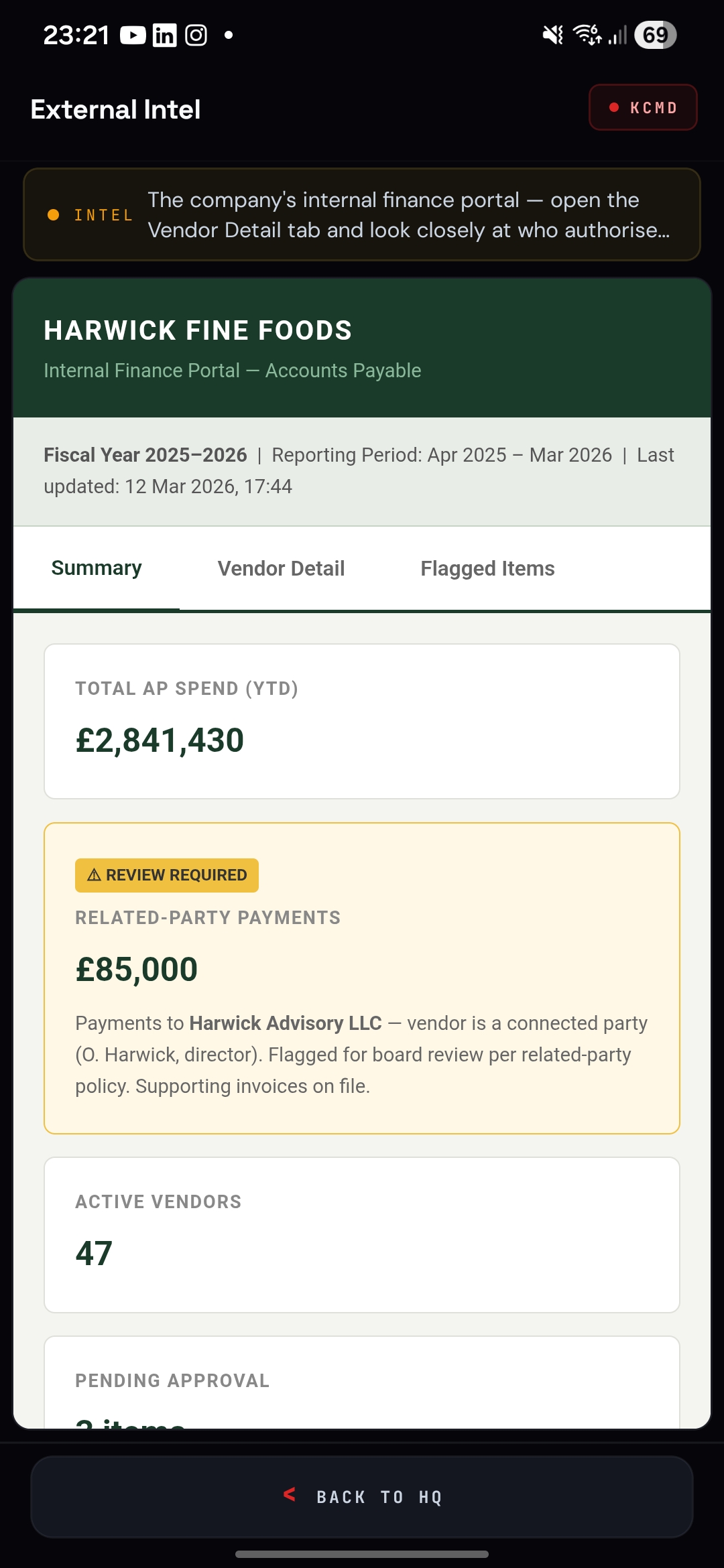Select the Summary tab
Screen dimensions: 724x1568
click(x=97, y=568)
